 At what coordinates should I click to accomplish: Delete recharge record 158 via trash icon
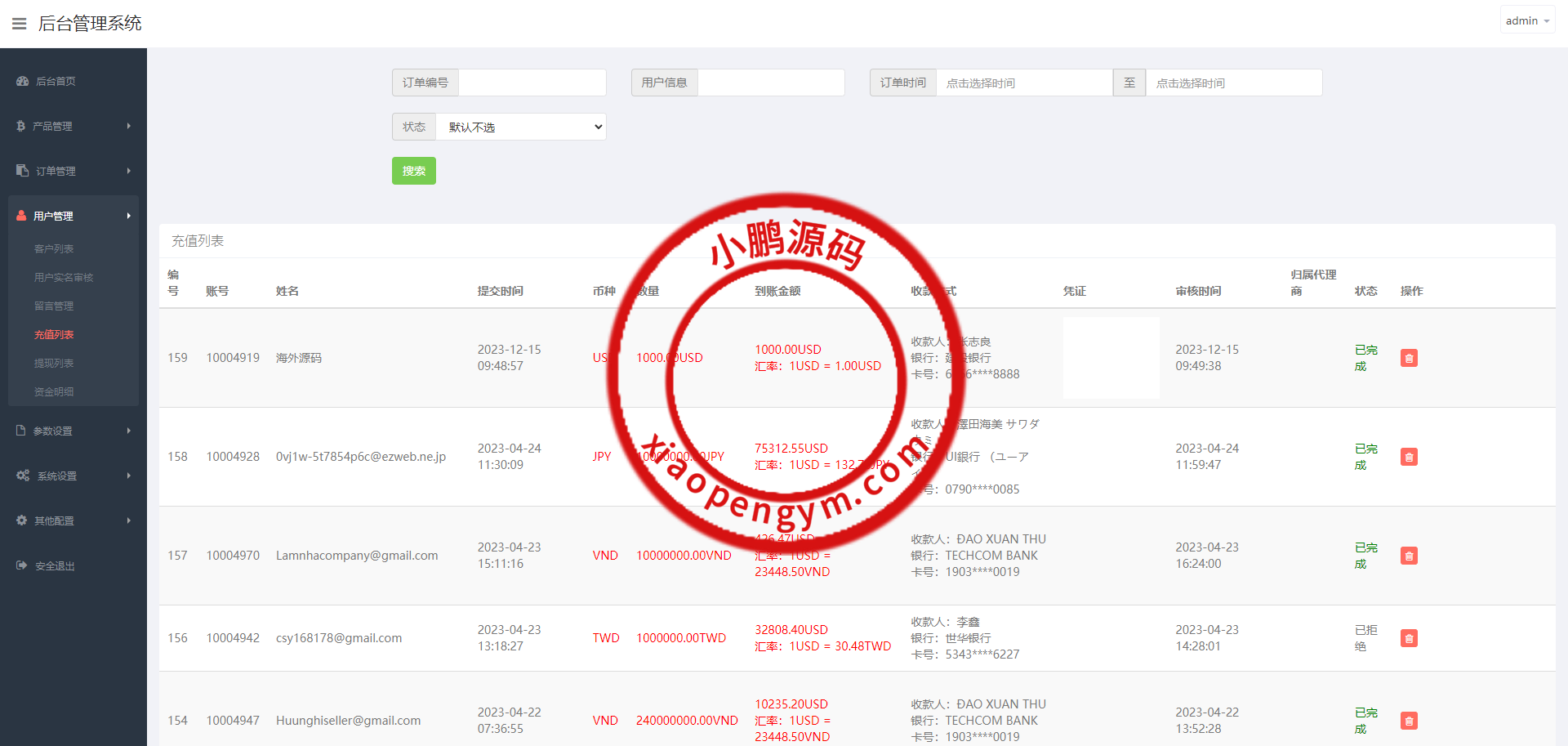tap(1409, 457)
